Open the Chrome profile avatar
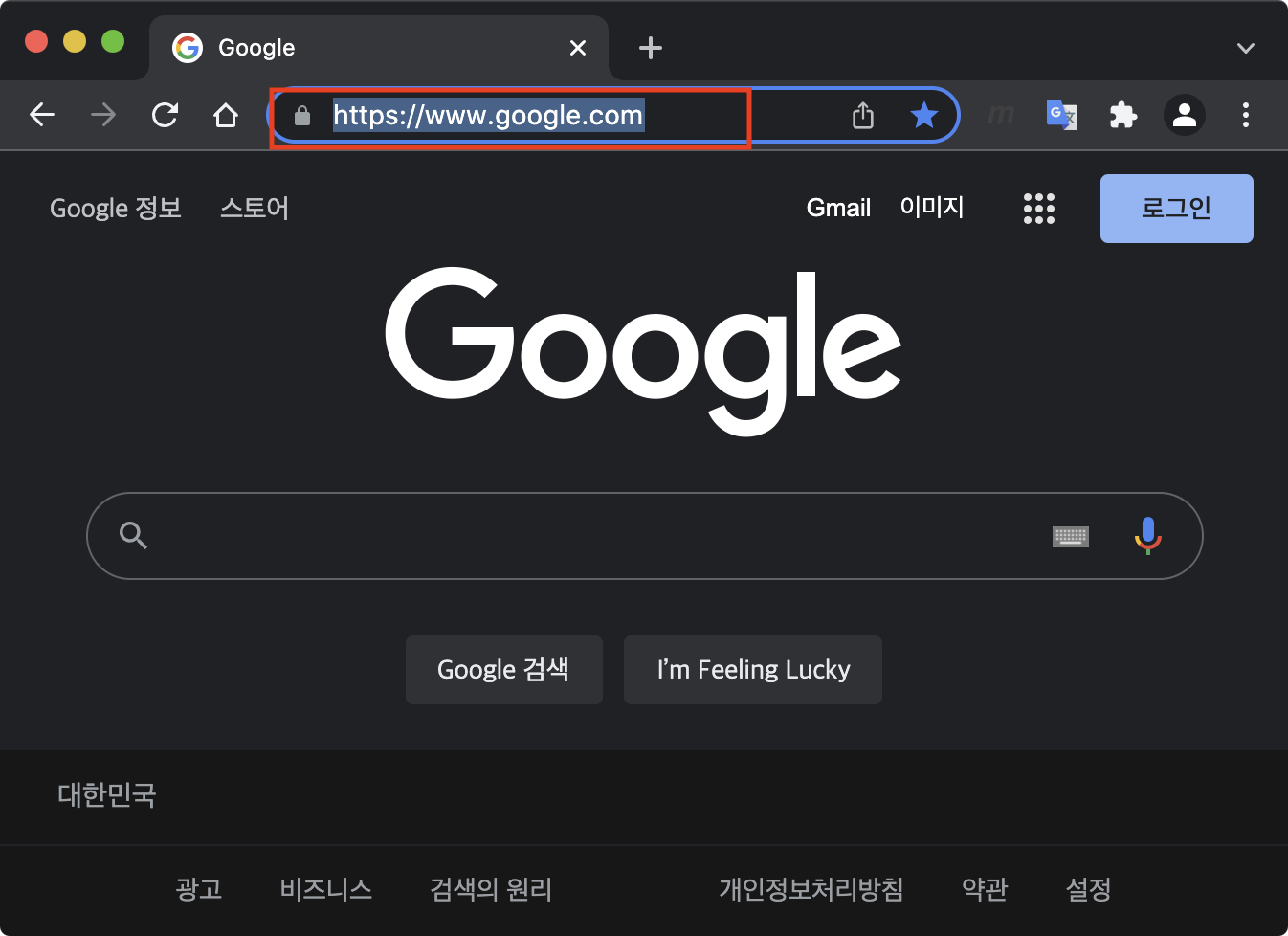 [1185, 115]
